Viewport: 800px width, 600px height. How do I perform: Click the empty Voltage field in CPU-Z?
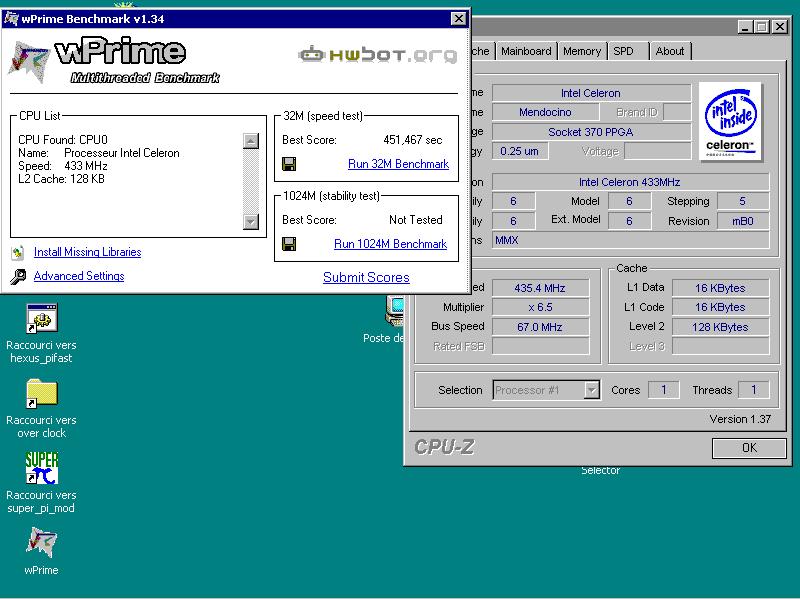point(657,152)
